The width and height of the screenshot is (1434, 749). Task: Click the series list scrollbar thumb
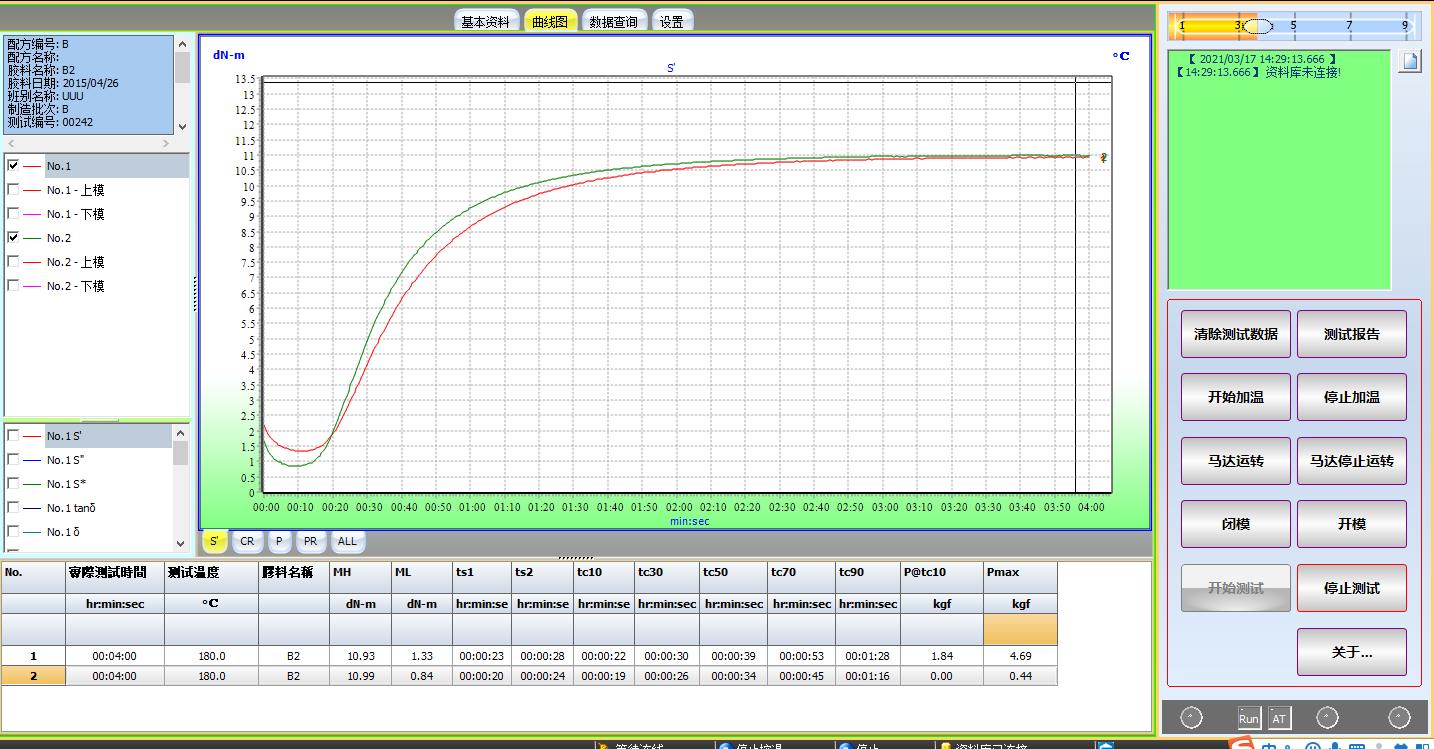pyautogui.click(x=181, y=453)
